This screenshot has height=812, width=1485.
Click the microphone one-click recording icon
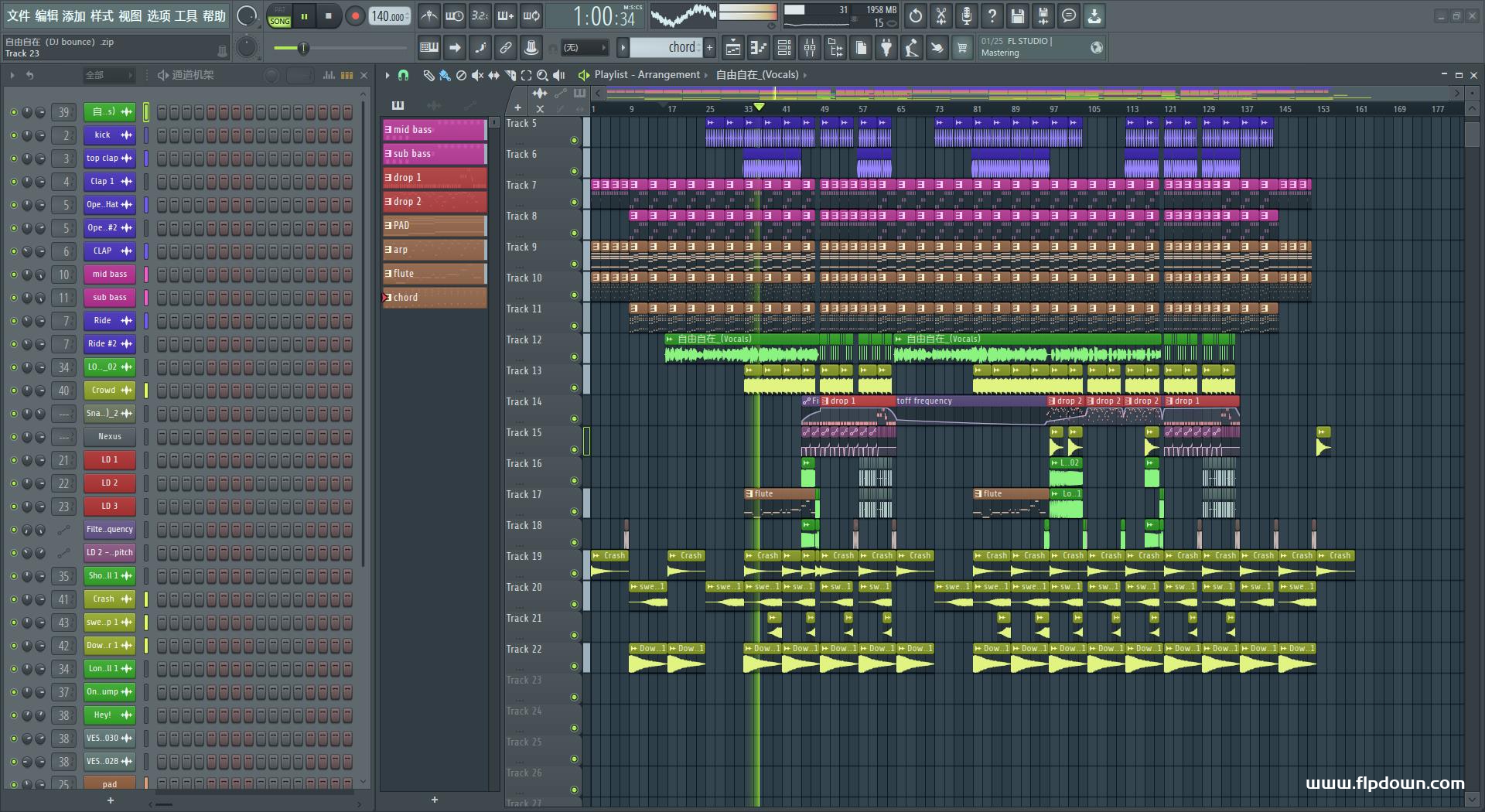point(966,15)
